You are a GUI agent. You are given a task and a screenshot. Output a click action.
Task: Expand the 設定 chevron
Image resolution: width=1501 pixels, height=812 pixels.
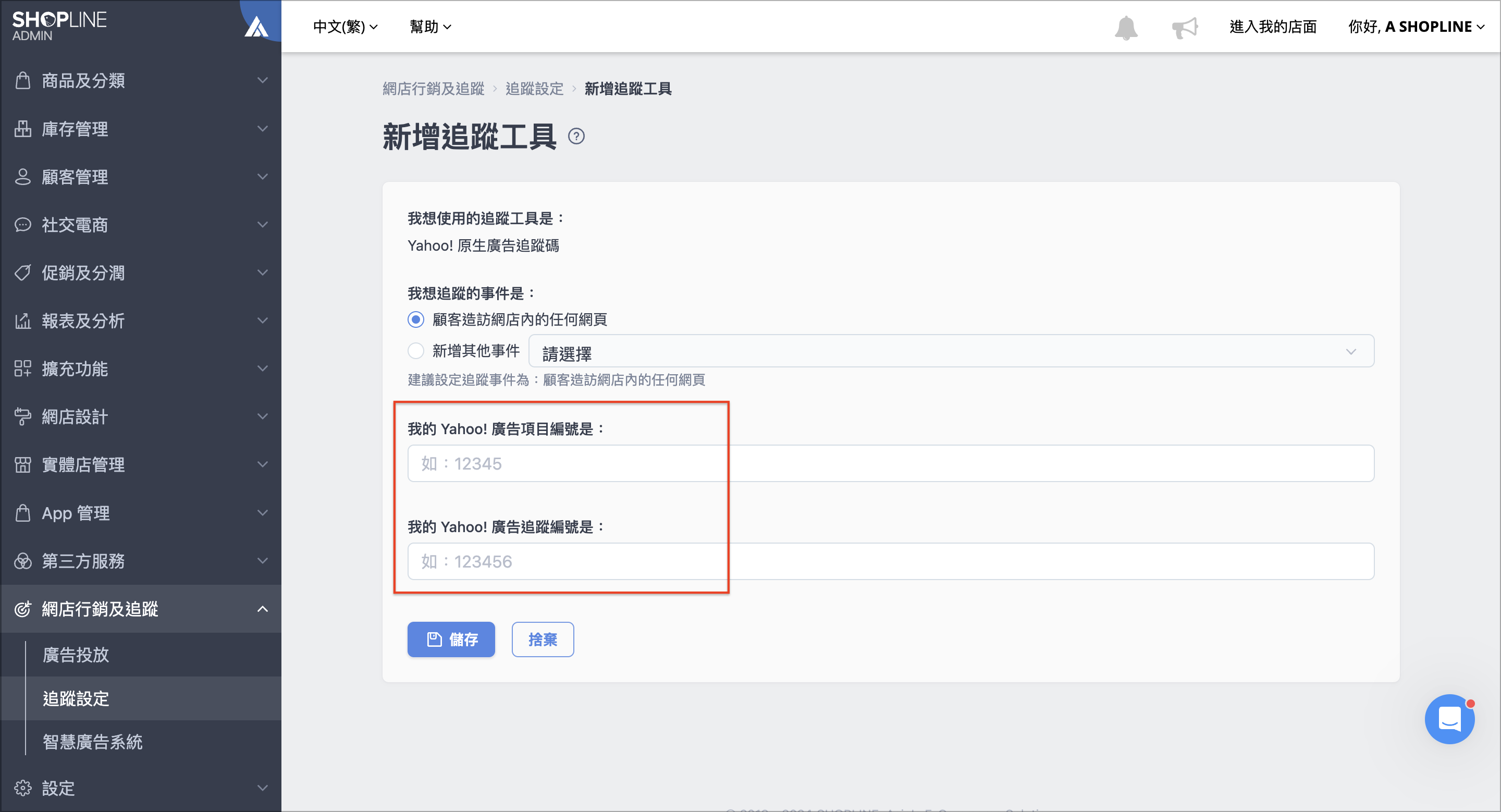pos(263,788)
